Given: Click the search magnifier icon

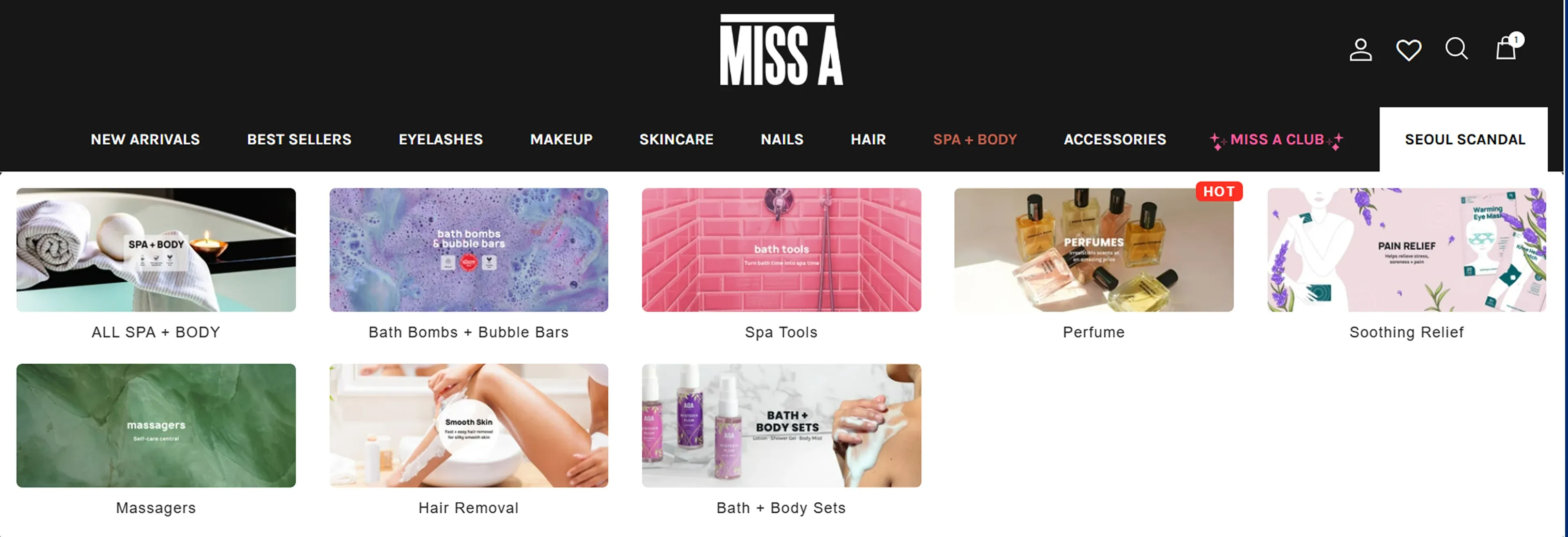Looking at the screenshot, I should (x=1457, y=49).
